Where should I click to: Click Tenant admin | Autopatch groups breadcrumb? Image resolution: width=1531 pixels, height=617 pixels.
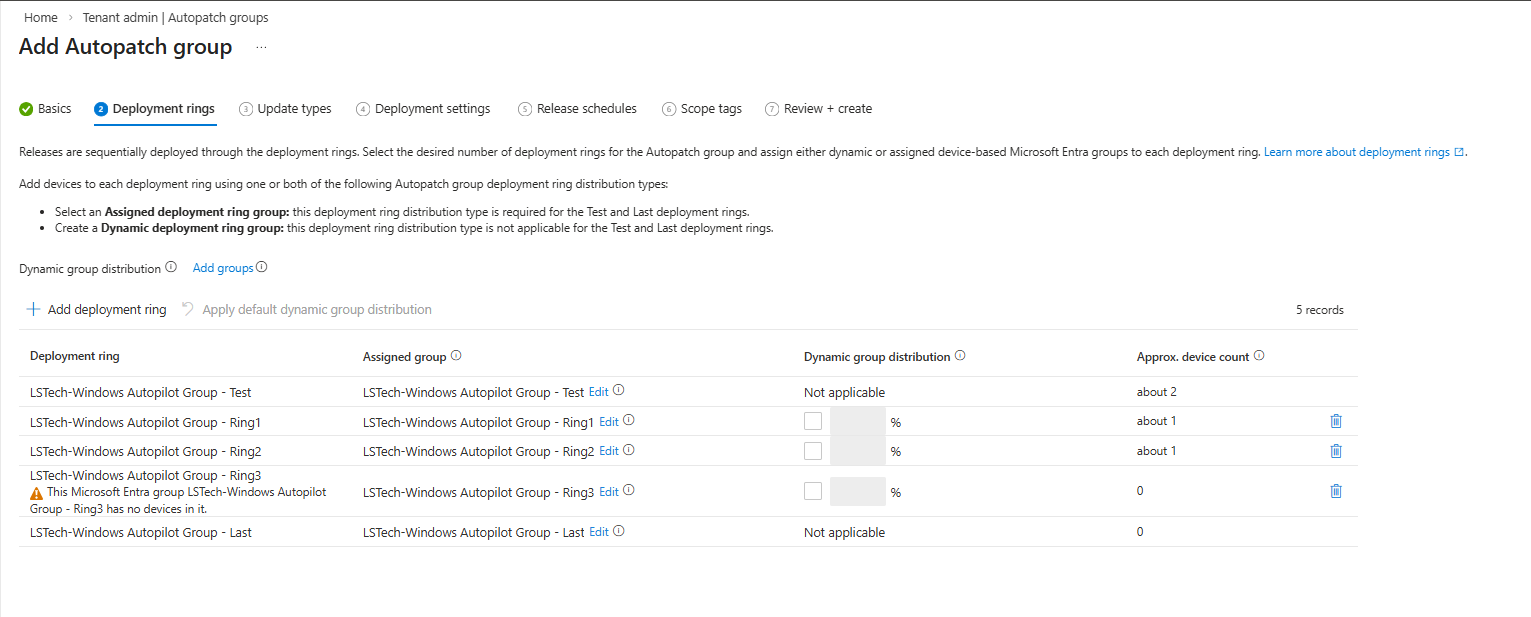[175, 18]
